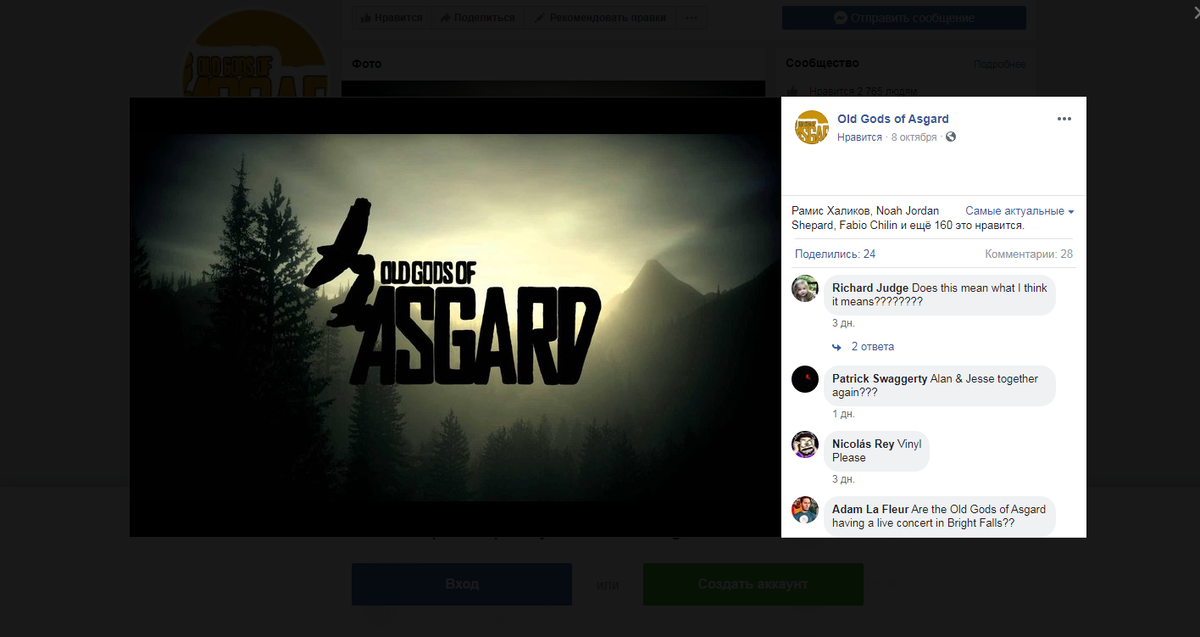The height and width of the screenshot is (637, 1200).
Task: Open Рамис Халиков in the likes list
Action: tap(830, 211)
